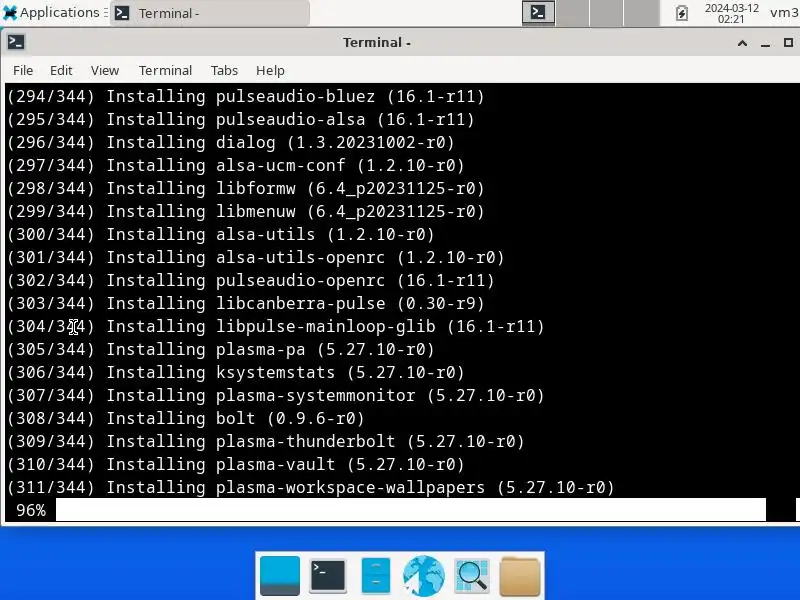Click line installing pulseaudio-alsa
The image size is (800, 600).
(x=240, y=119)
